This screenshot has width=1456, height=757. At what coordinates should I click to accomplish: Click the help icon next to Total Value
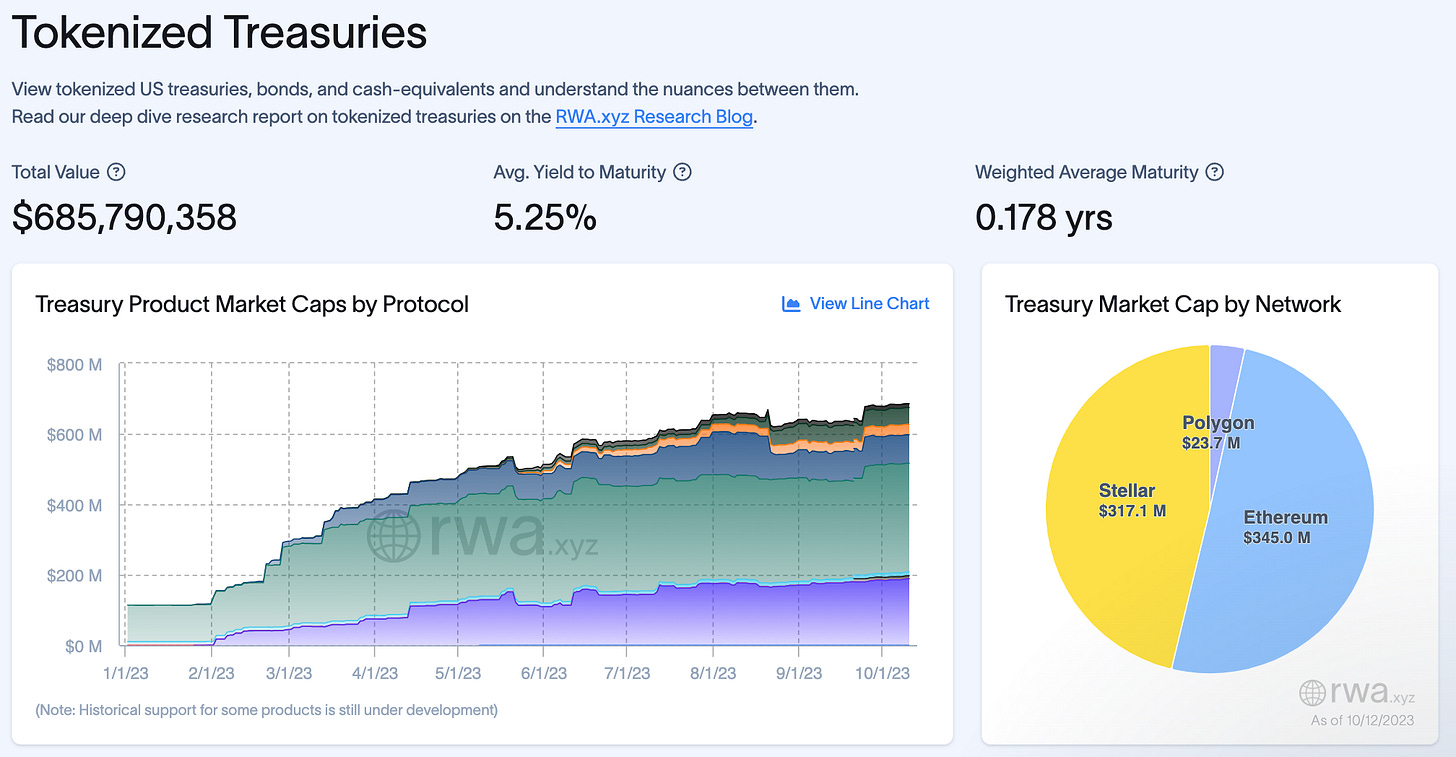coord(116,172)
